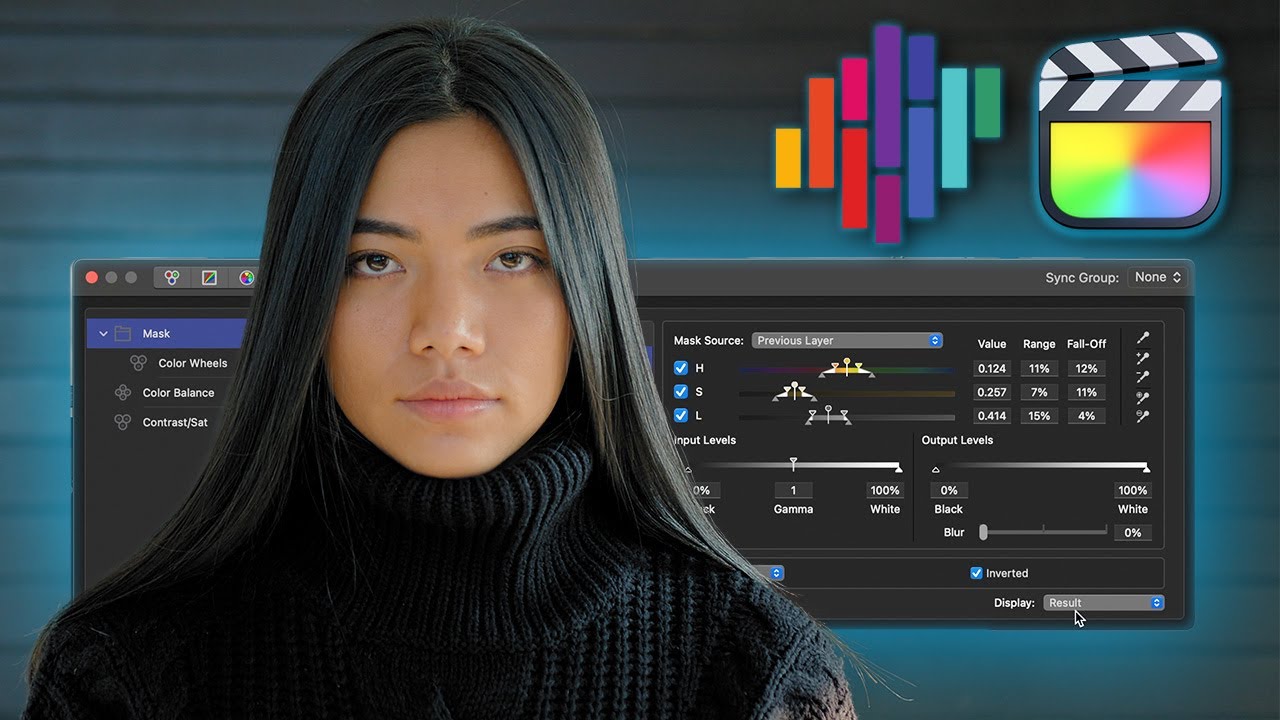Select the Color Balance layer
The width and height of the screenshot is (1280, 720).
pos(178,393)
